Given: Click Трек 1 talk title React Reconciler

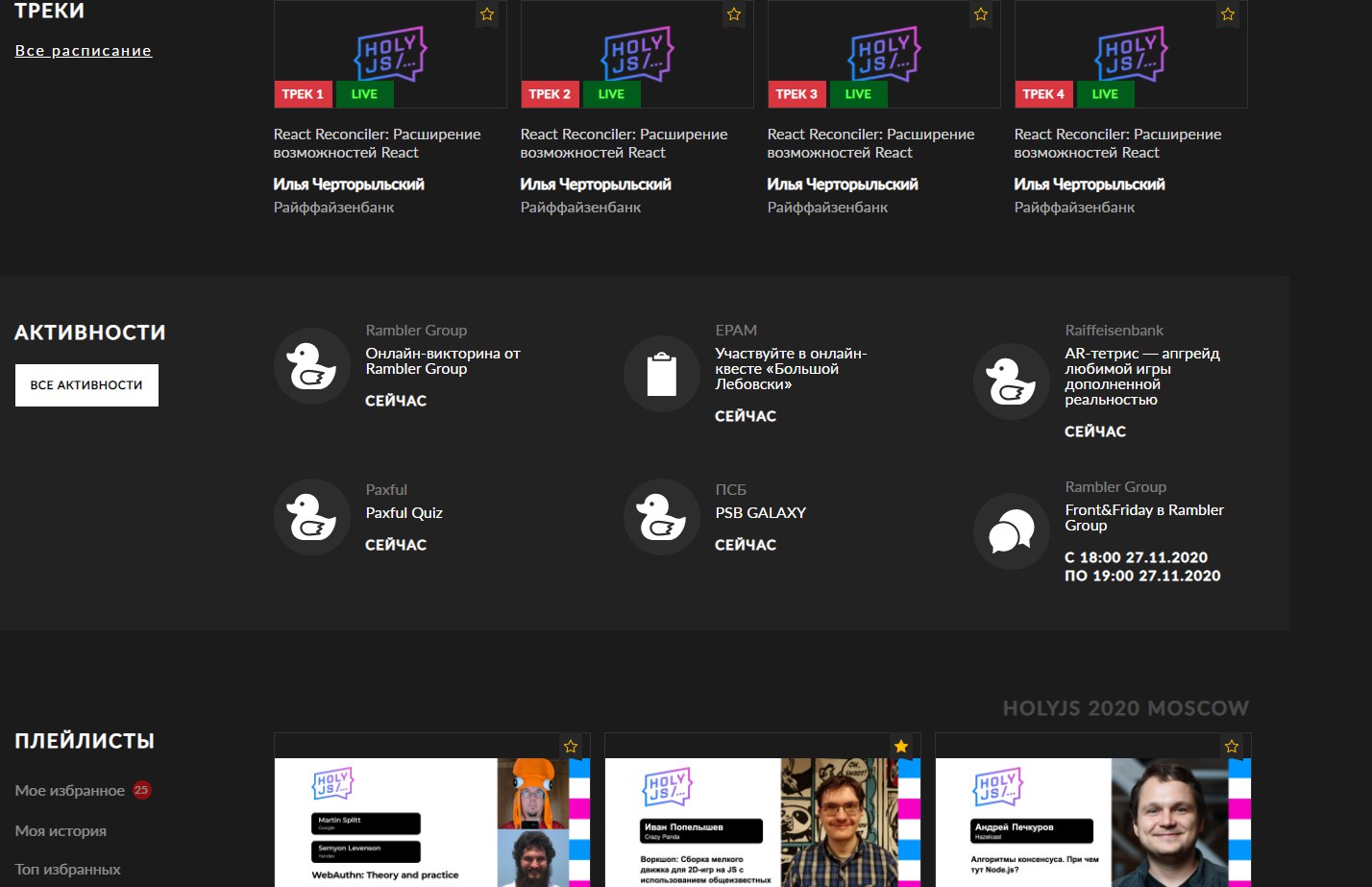Looking at the screenshot, I should pos(377,143).
